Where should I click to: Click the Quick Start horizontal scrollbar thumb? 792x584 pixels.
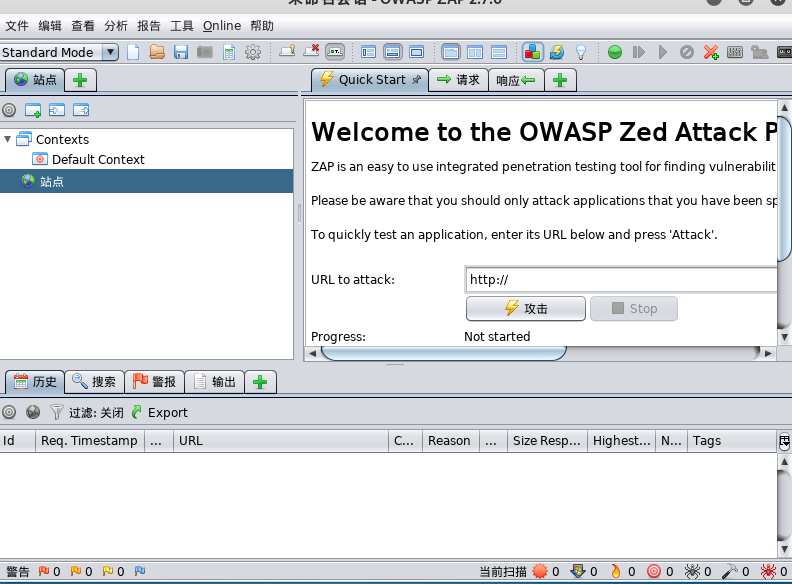[x=443, y=353]
